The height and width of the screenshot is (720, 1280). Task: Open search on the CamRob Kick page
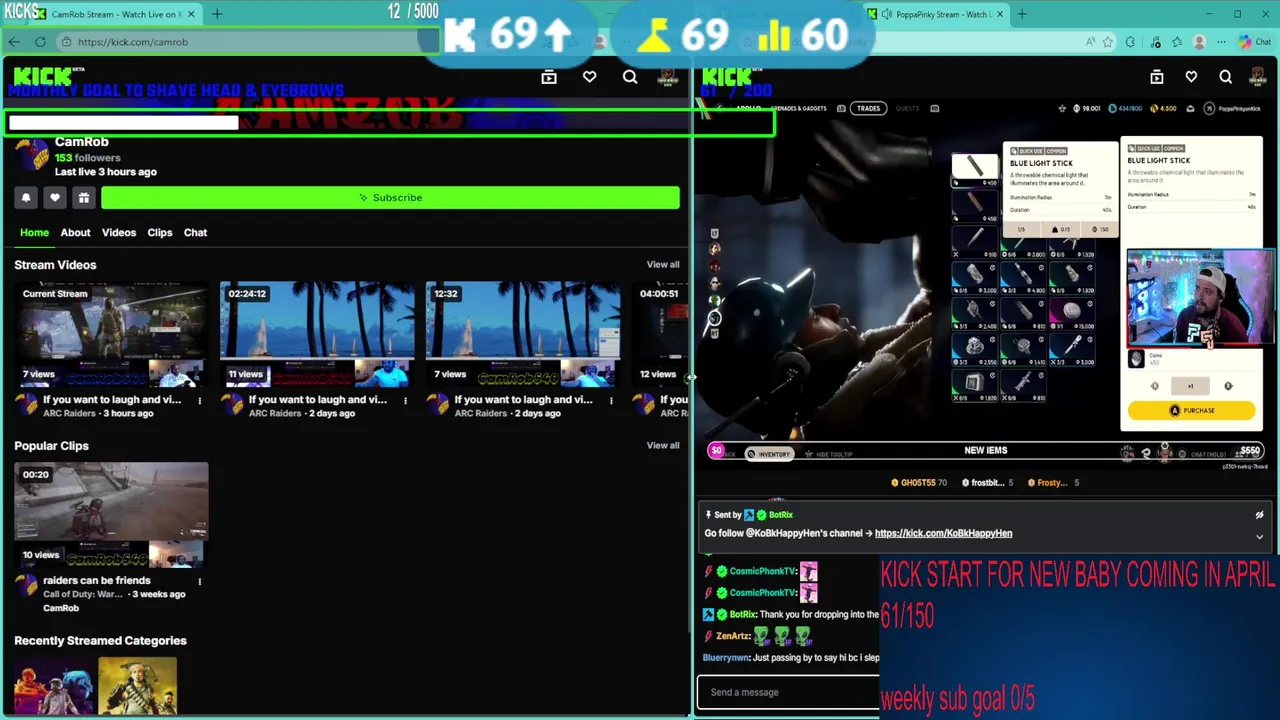click(x=630, y=77)
